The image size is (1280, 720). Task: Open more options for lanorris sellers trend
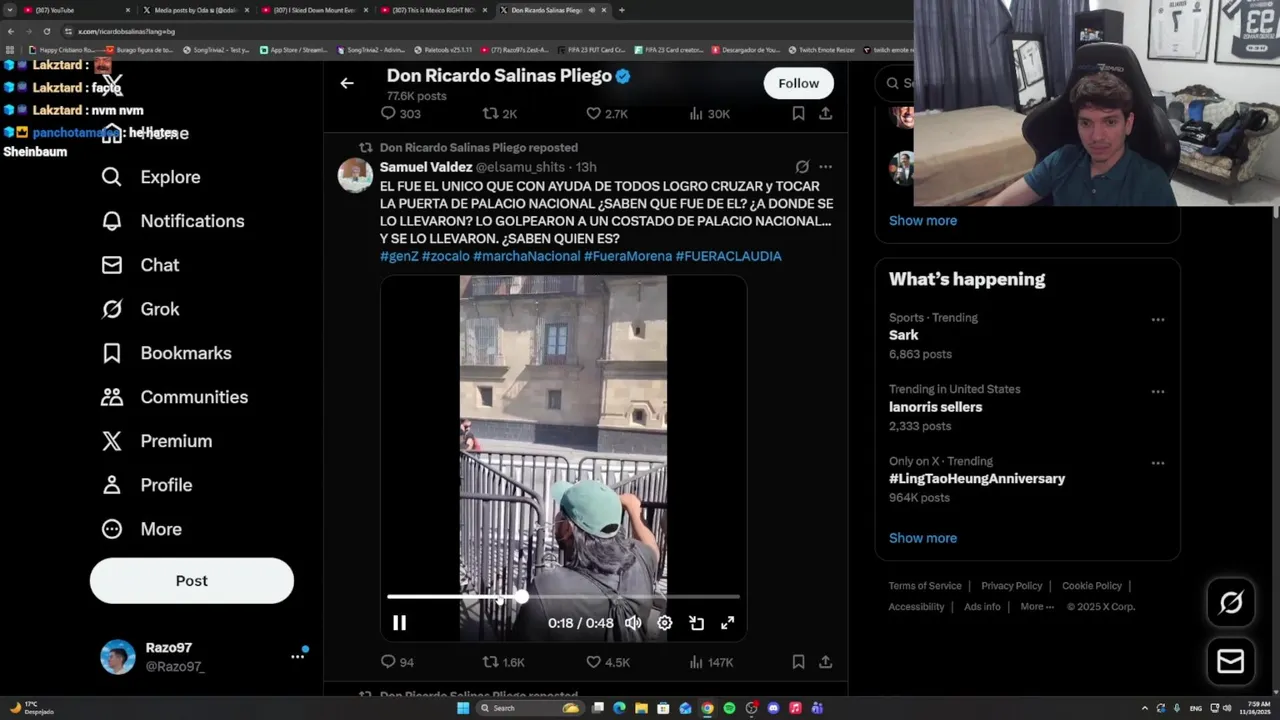pyautogui.click(x=1157, y=392)
